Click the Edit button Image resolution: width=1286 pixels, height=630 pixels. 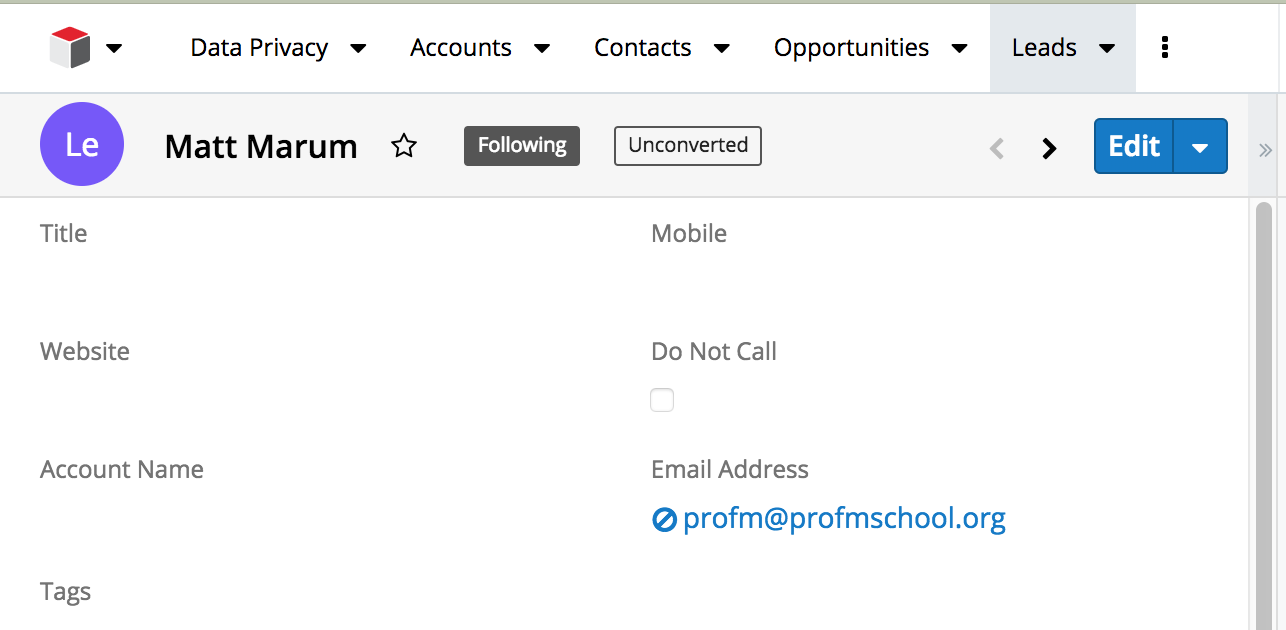point(1134,147)
